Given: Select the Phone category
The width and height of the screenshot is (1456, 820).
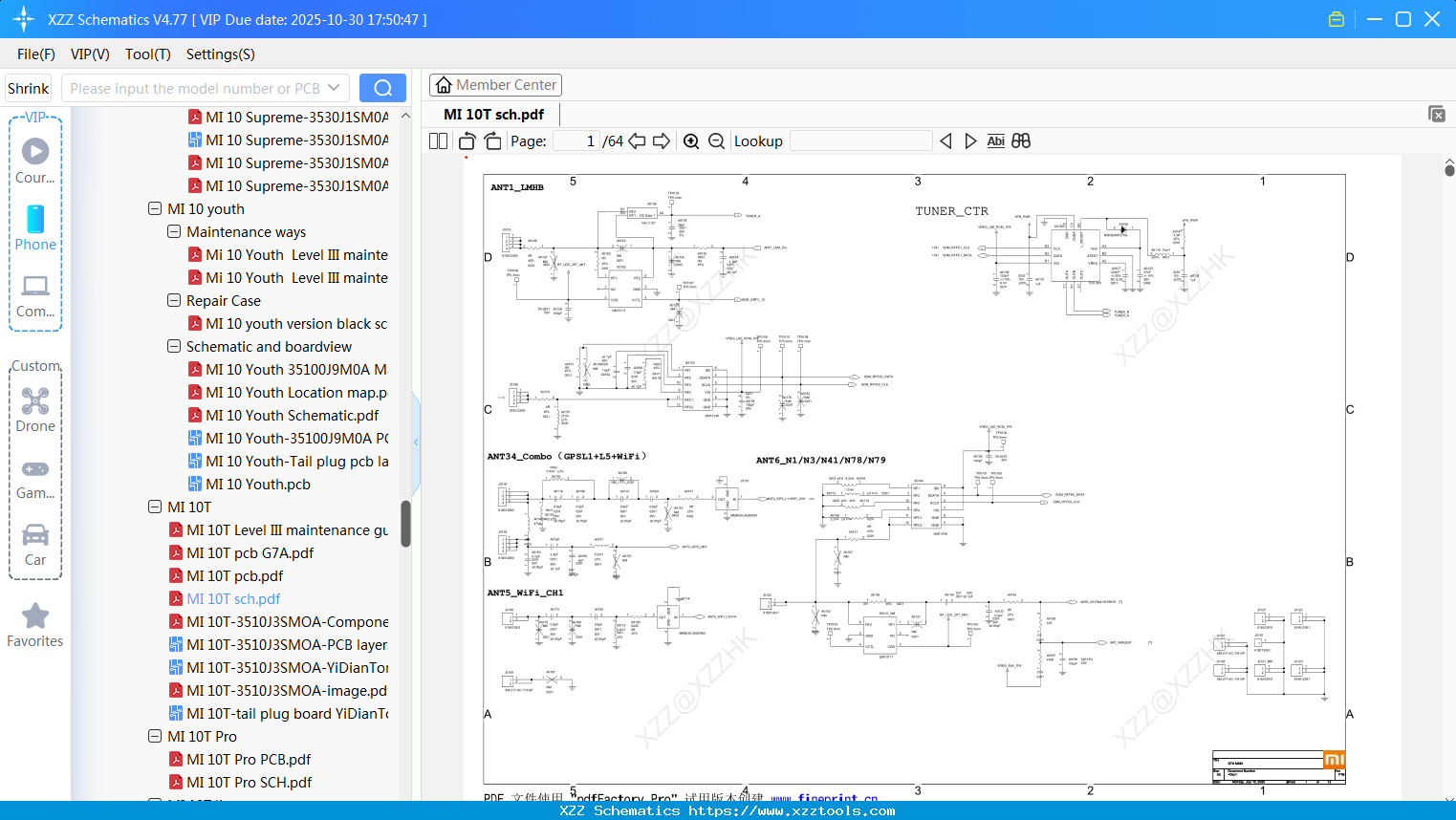Looking at the screenshot, I should (x=35, y=228).
